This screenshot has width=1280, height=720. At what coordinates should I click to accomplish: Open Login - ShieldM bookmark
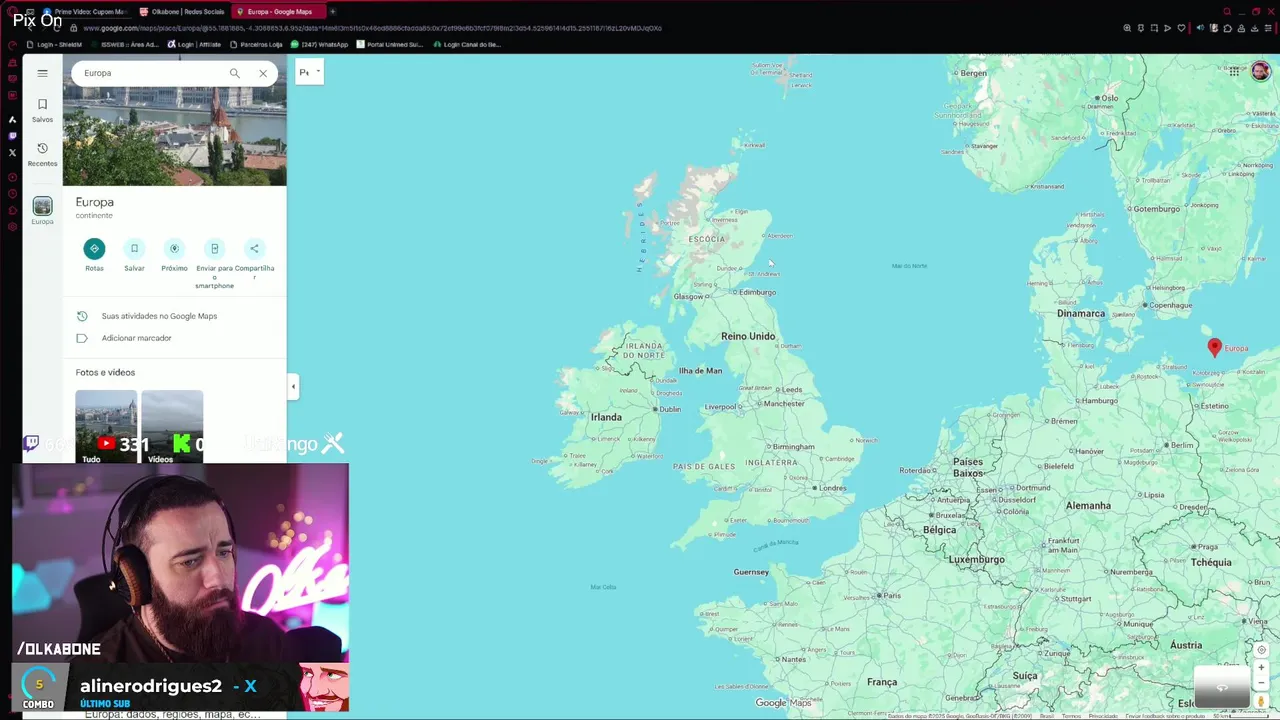pos(54,44)
